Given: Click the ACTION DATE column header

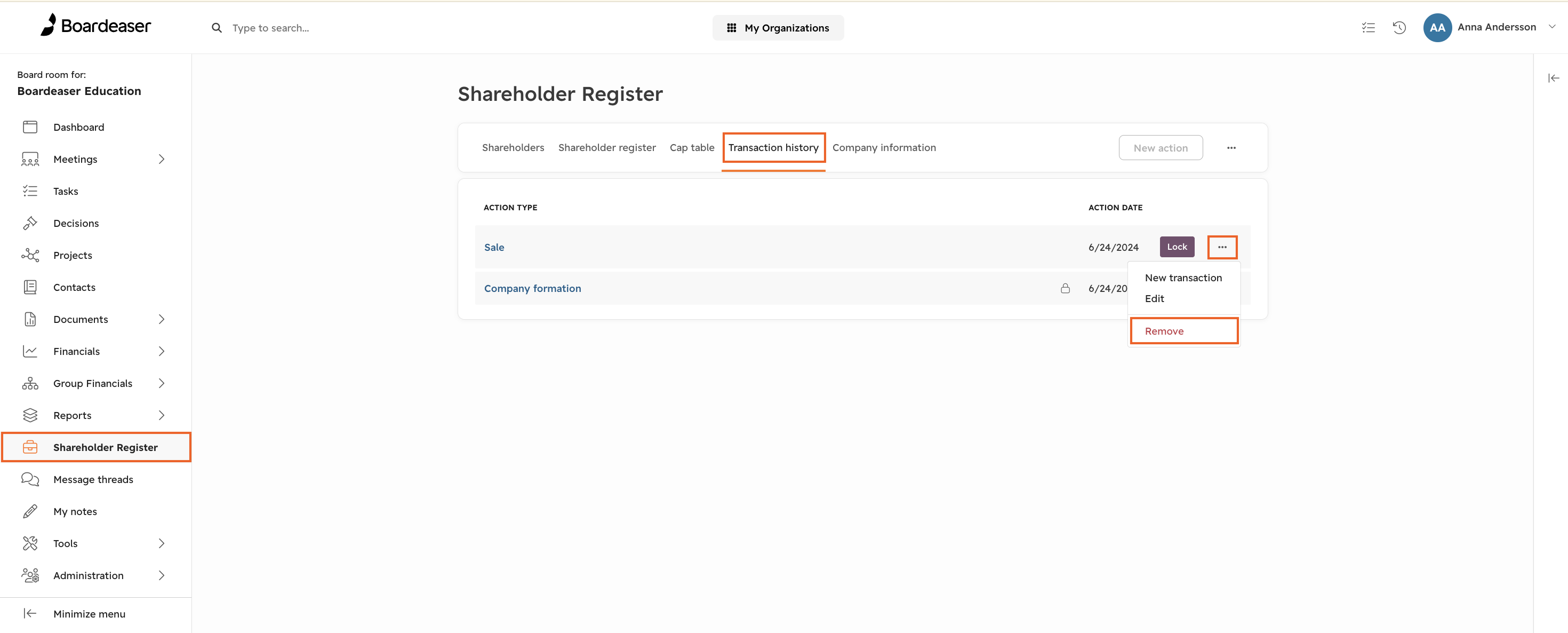Looking at the screenshot, I should coord(1115,207).
